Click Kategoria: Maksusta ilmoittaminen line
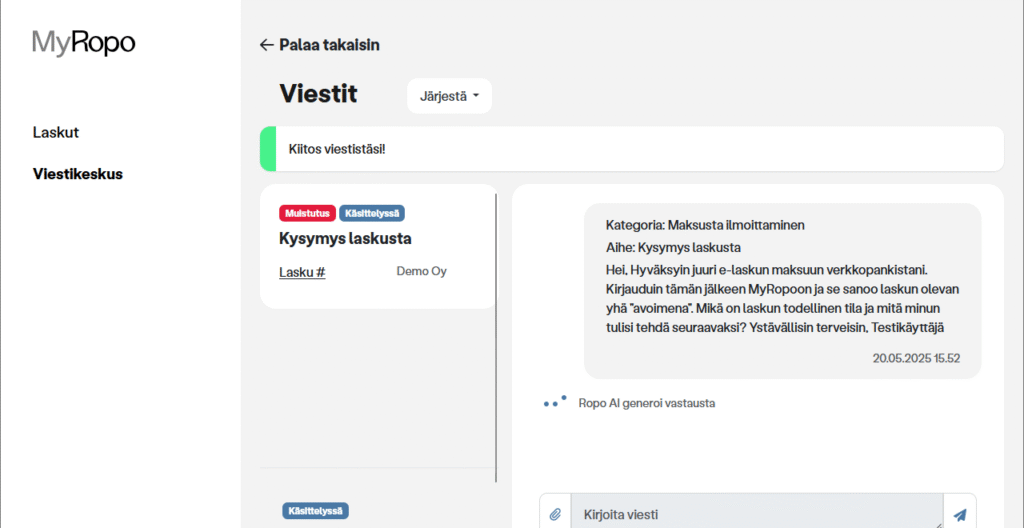Viewport: 1024px width, 528px height. coord(705,225)
